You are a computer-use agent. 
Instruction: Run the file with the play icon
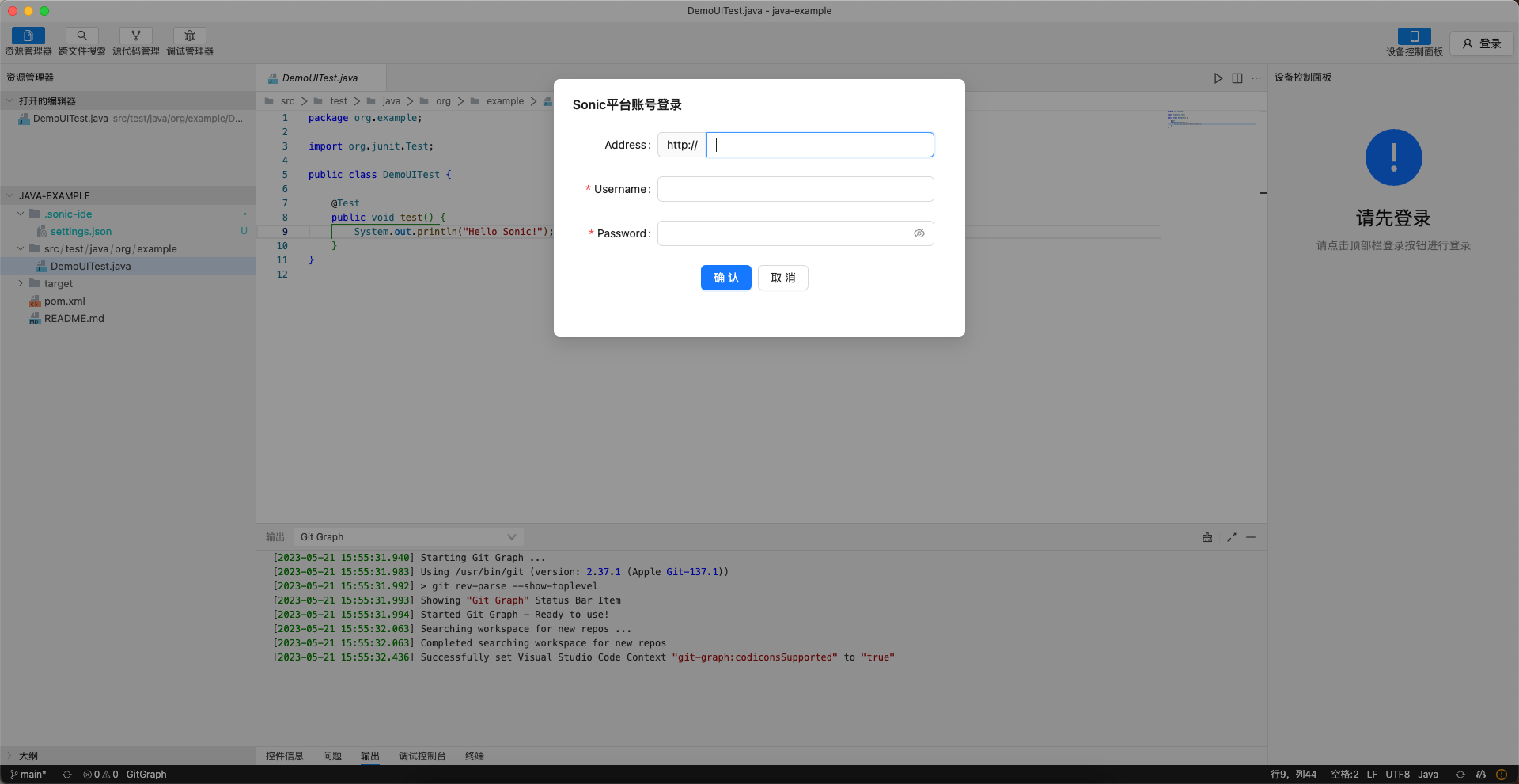tap(1218, 78)
